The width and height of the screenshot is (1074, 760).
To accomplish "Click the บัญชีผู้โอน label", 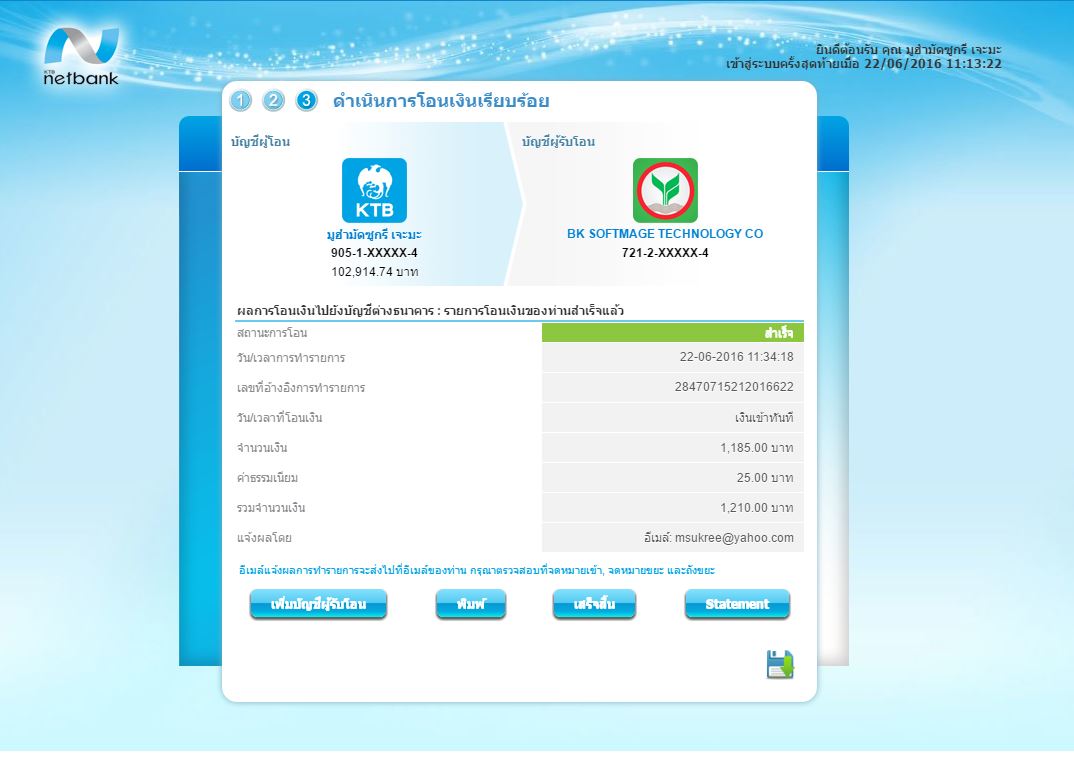I will click(260, 142).
